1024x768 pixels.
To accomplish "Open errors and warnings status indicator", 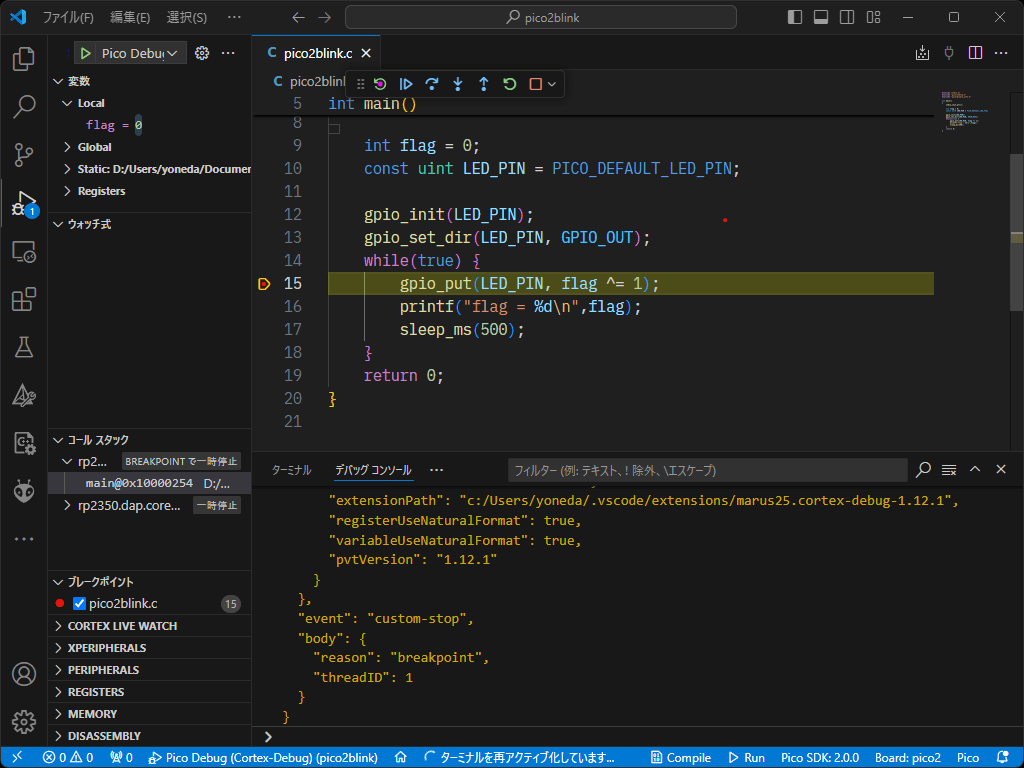I will (x=68, y=758).
